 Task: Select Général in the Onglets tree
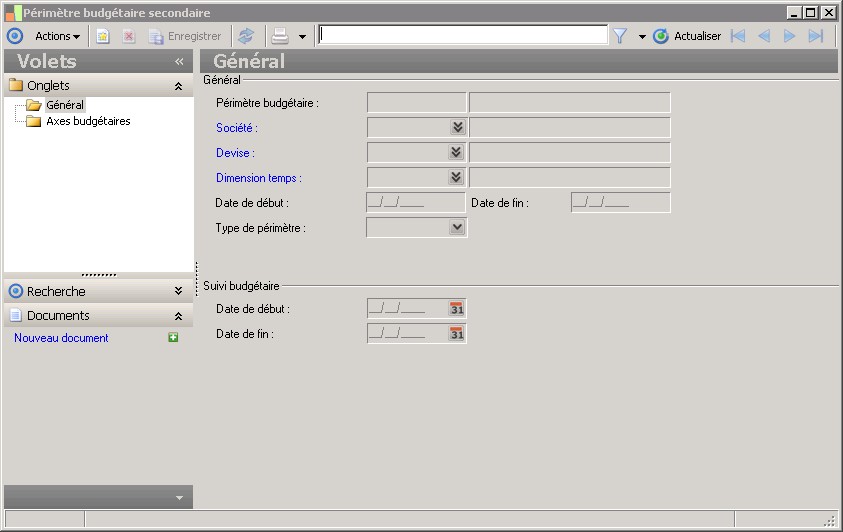pyautogui.click(x=65, y=105)
